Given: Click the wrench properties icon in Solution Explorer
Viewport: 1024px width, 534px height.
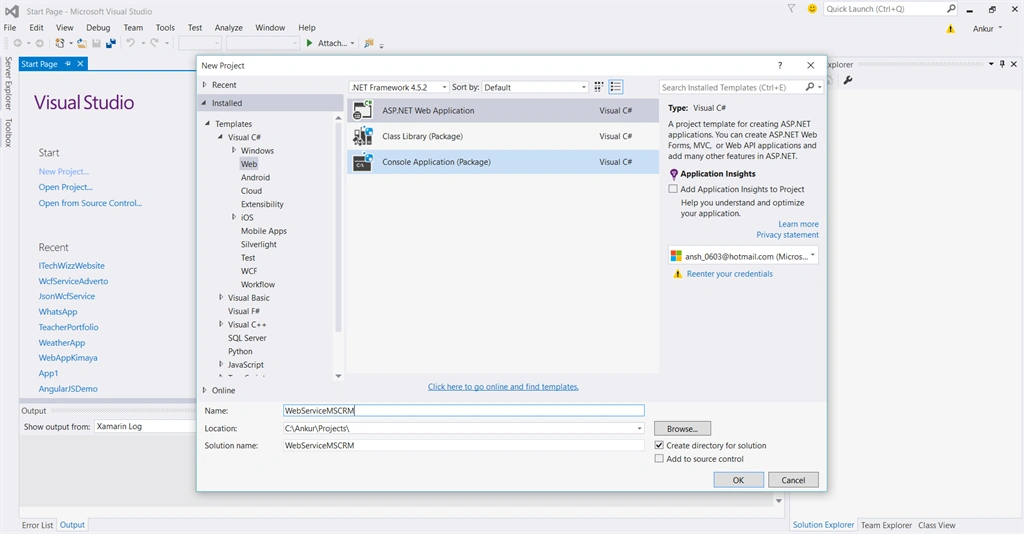Looking at the screenshot, I should 848,80.
